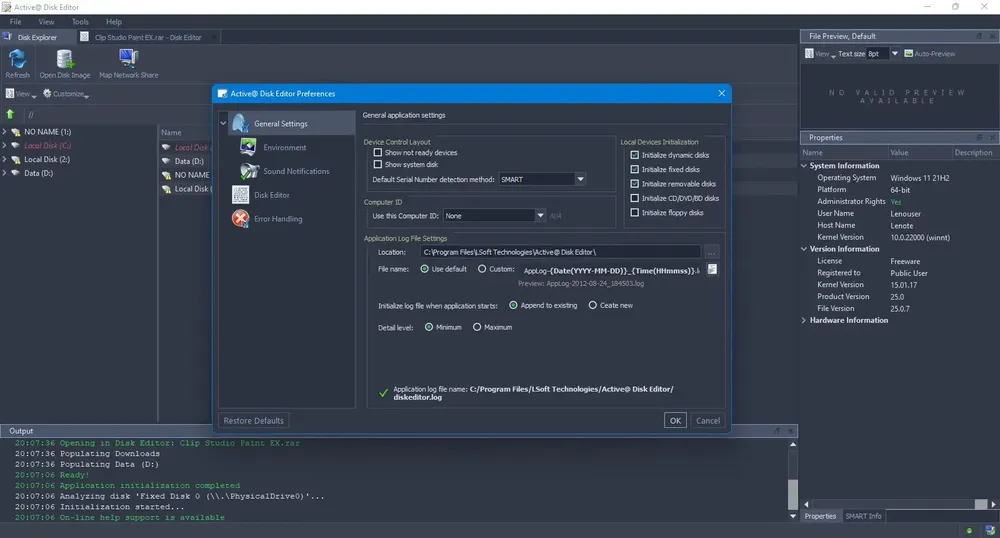Click OK in Preferences dialog

[x=675, y=421]
